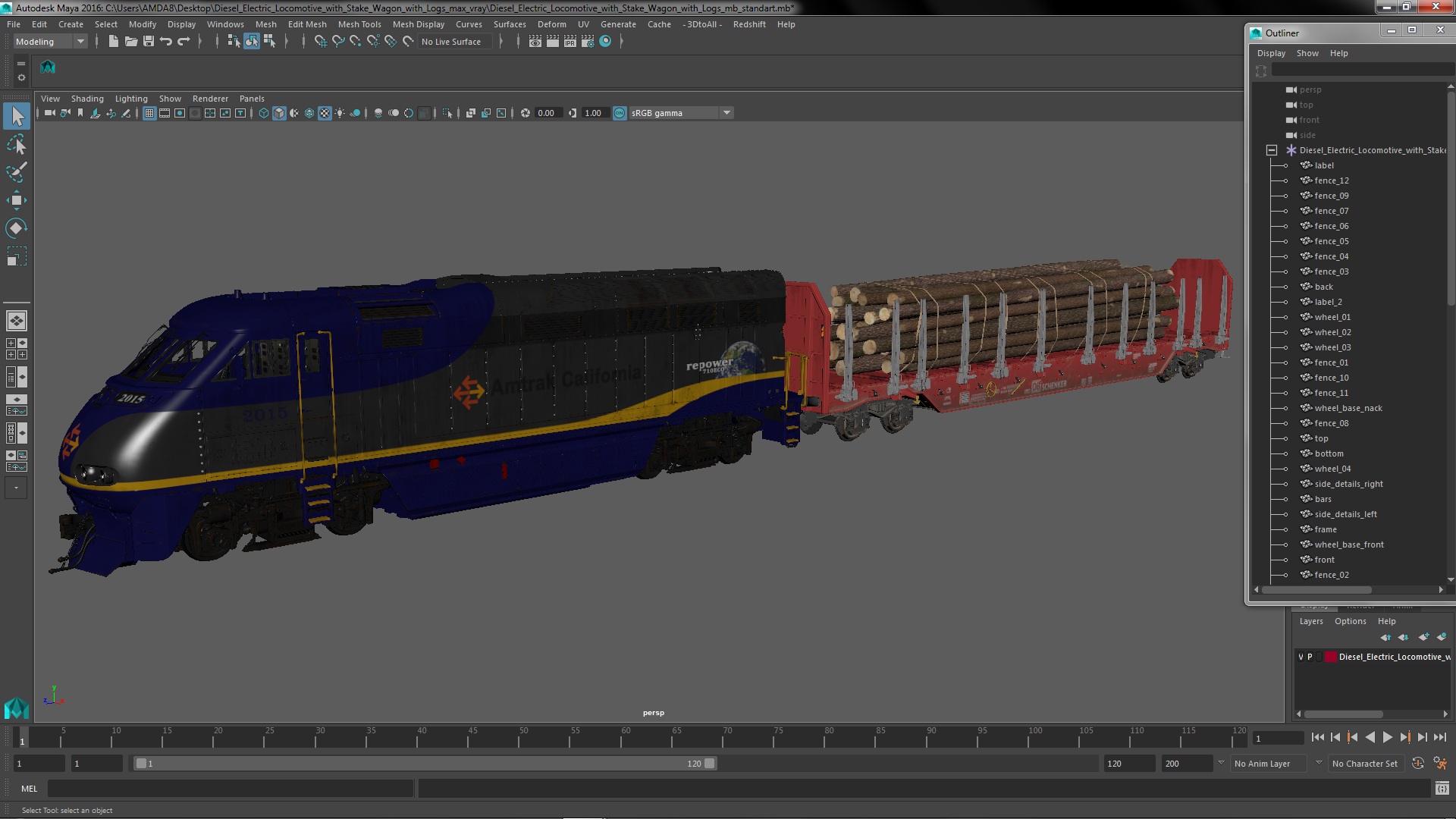This screenshot has width=1456, height=819.
Task: Collapse the Diesel_Electric_Locomotive group in Outliner
Action: pyautogui.click(x=1272, y=150)
